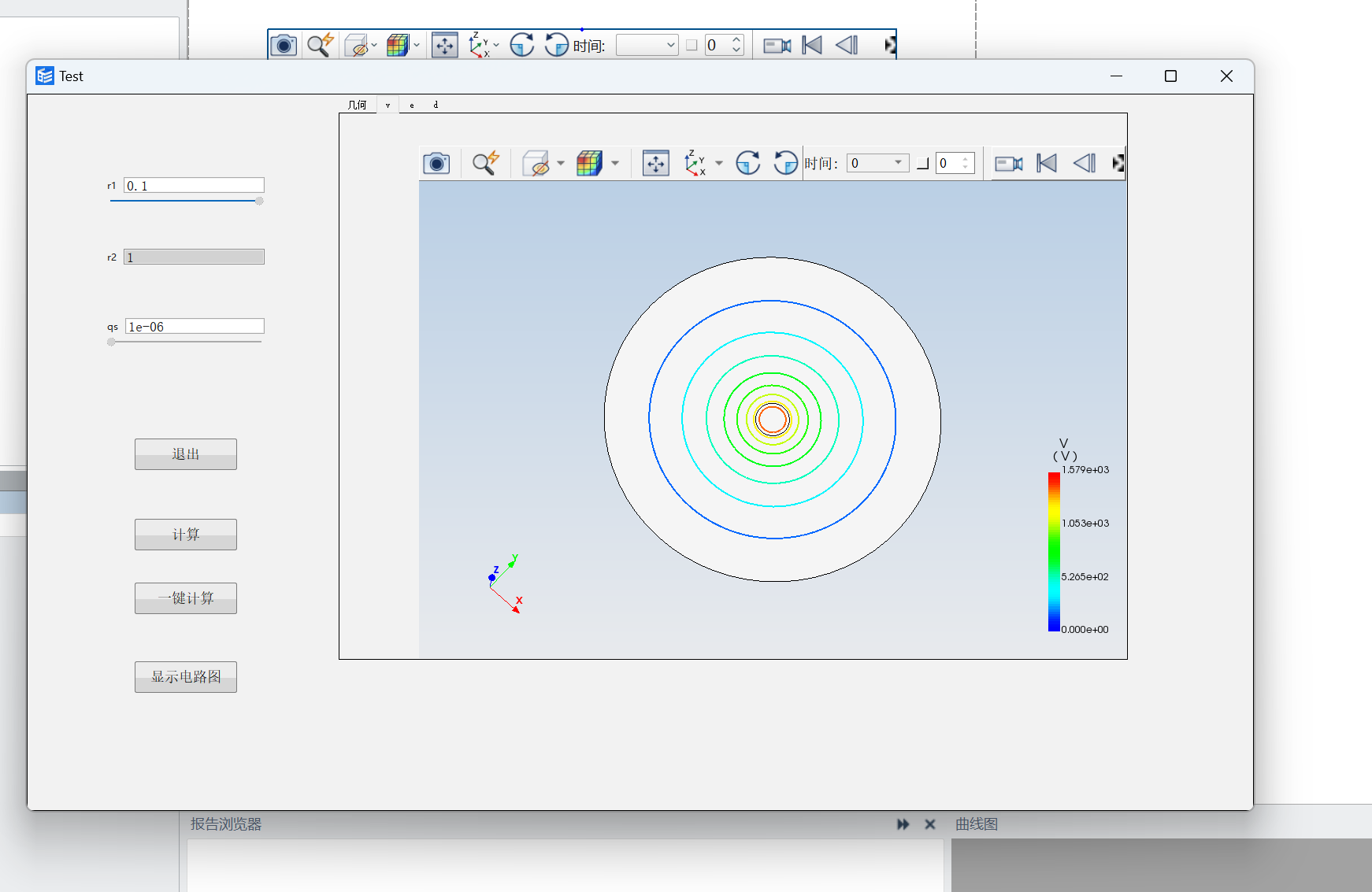Click the r1 slider handle
Image resolution: width=1372 pixels, height=892 pixels.
pyautogui.click(x=259, y=201)
